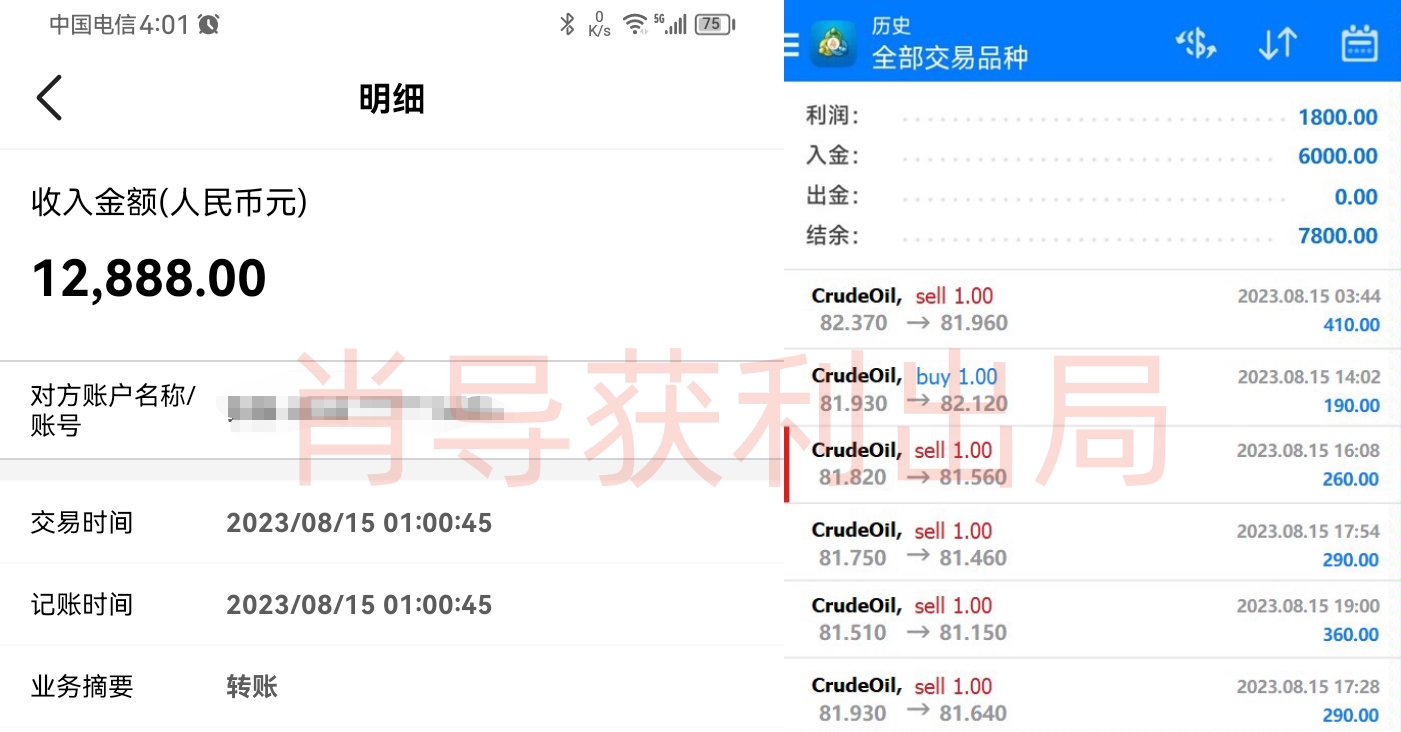Image resolution: width=1401 pixels, height=732 pixels.
Task: Open the CrudeOil trade with 360.00 profit
Action: (x=1092, y=619)
